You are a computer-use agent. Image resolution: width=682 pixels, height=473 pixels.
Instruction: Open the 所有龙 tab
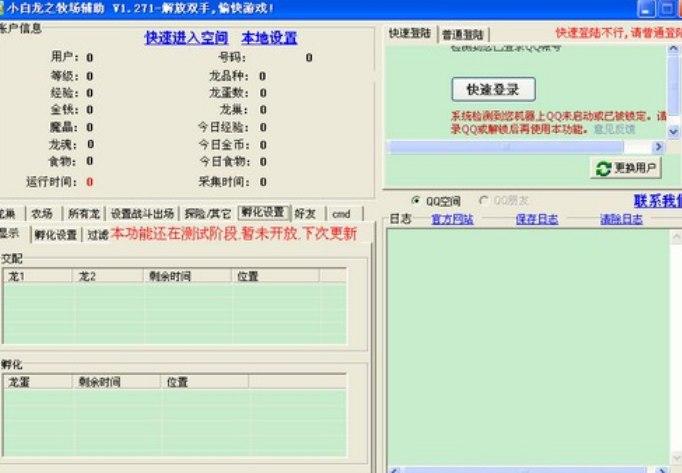point(84,214)
